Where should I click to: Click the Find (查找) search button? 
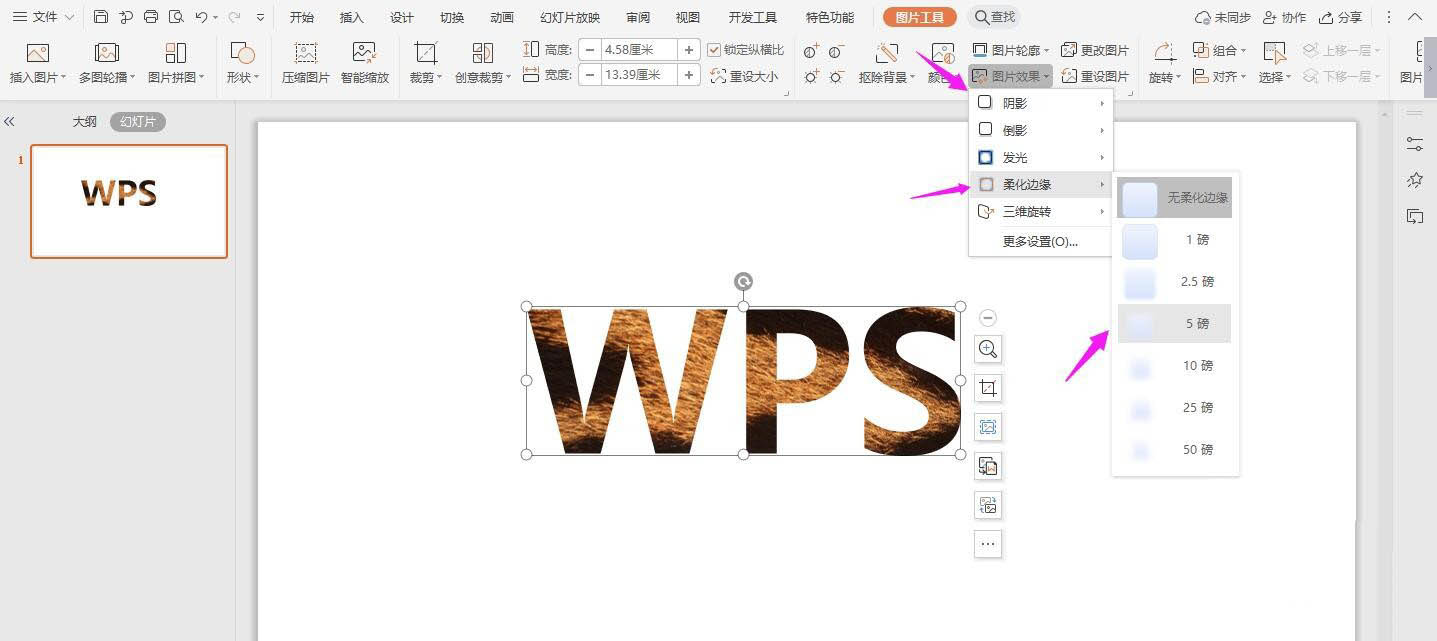point(994,17)
